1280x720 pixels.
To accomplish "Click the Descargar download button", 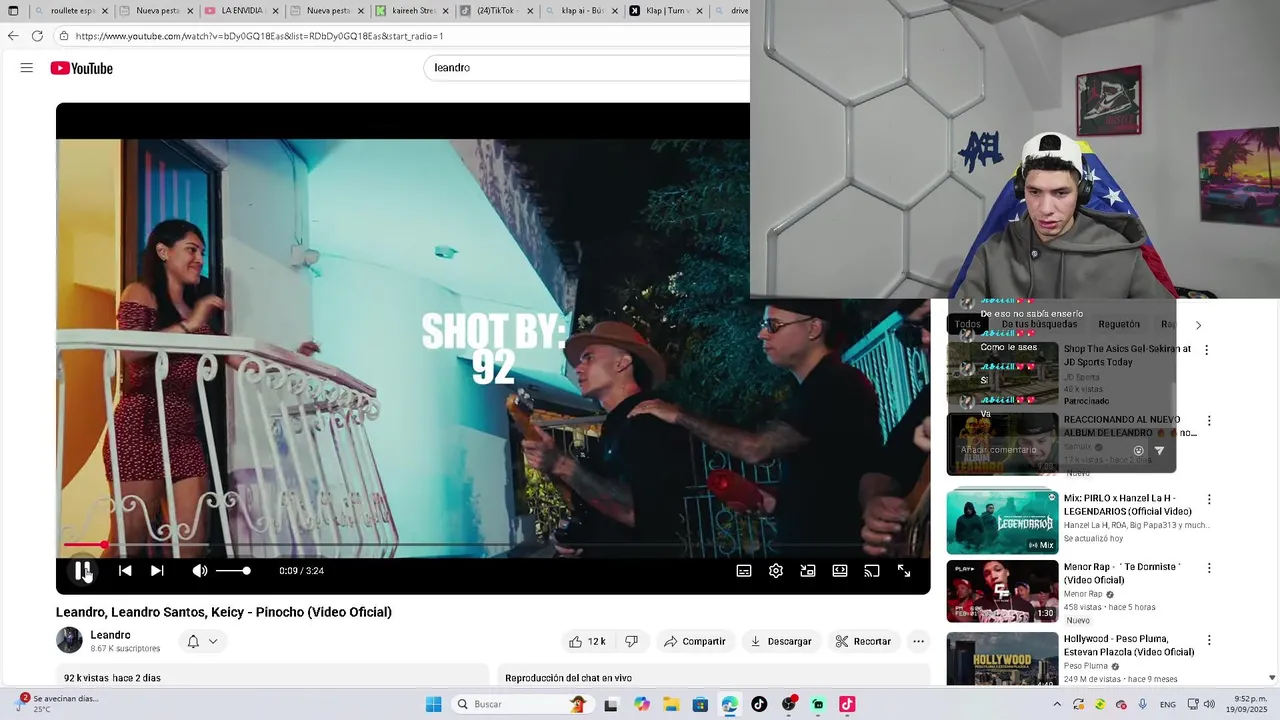I will point(781,641).
